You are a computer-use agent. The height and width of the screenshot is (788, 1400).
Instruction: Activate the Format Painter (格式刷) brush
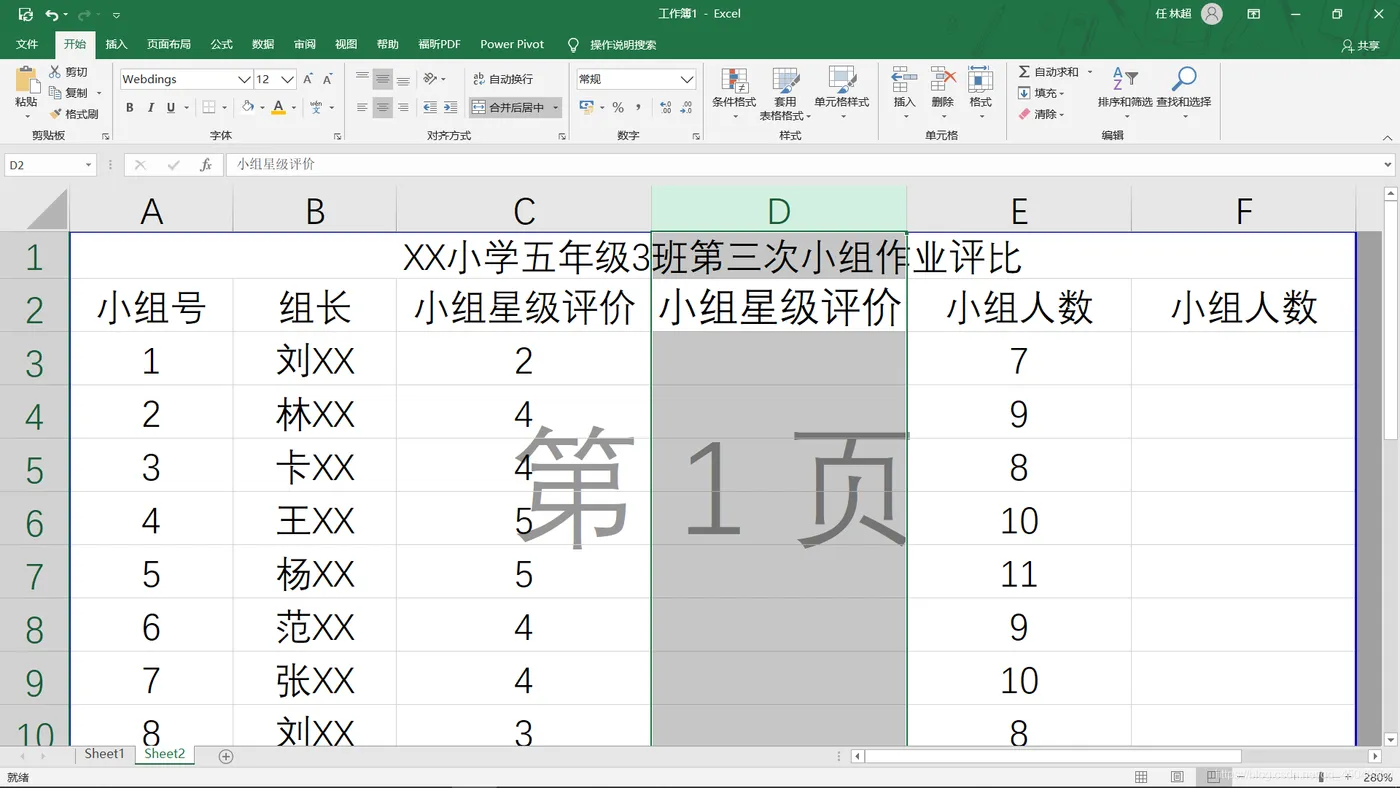[74, 114]
